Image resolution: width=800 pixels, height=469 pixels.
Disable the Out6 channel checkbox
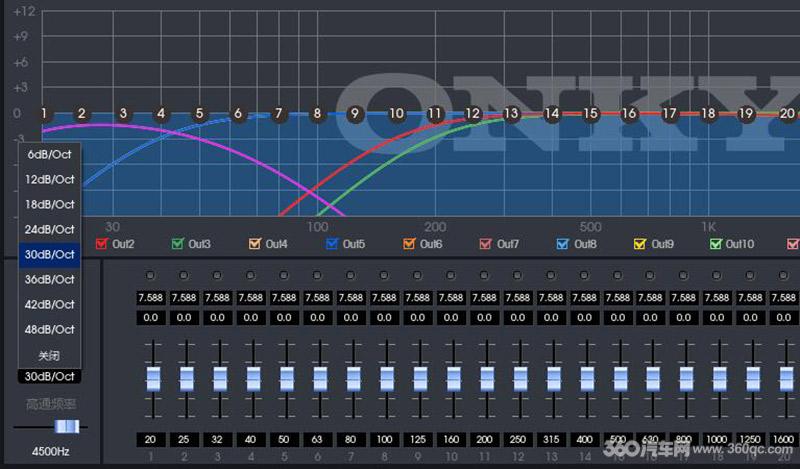coord(409,244)
